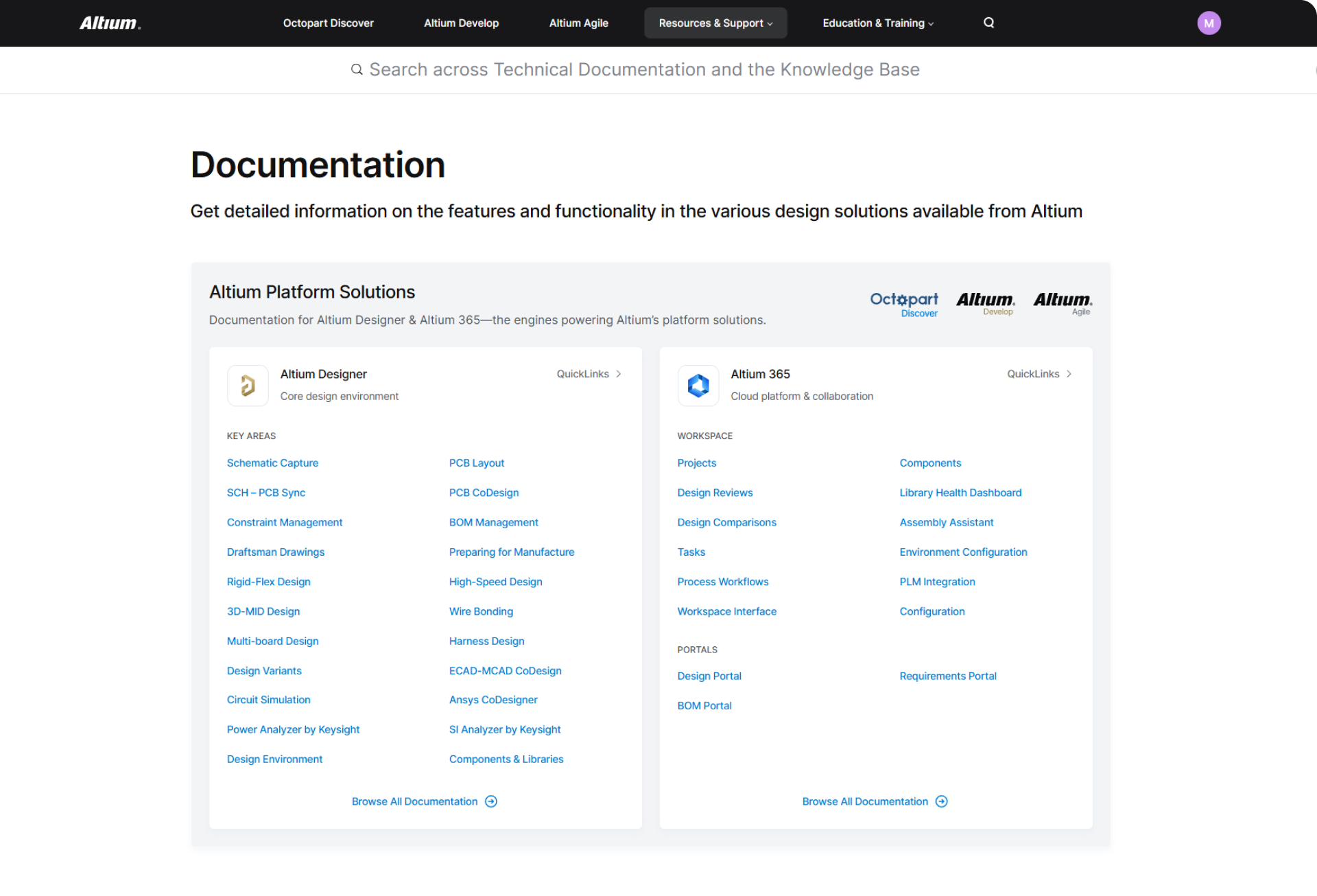Screen dimensions: 1317x896
Task: Open Altium Designer QuickLinks chevron
Action: tap(619, 374)
